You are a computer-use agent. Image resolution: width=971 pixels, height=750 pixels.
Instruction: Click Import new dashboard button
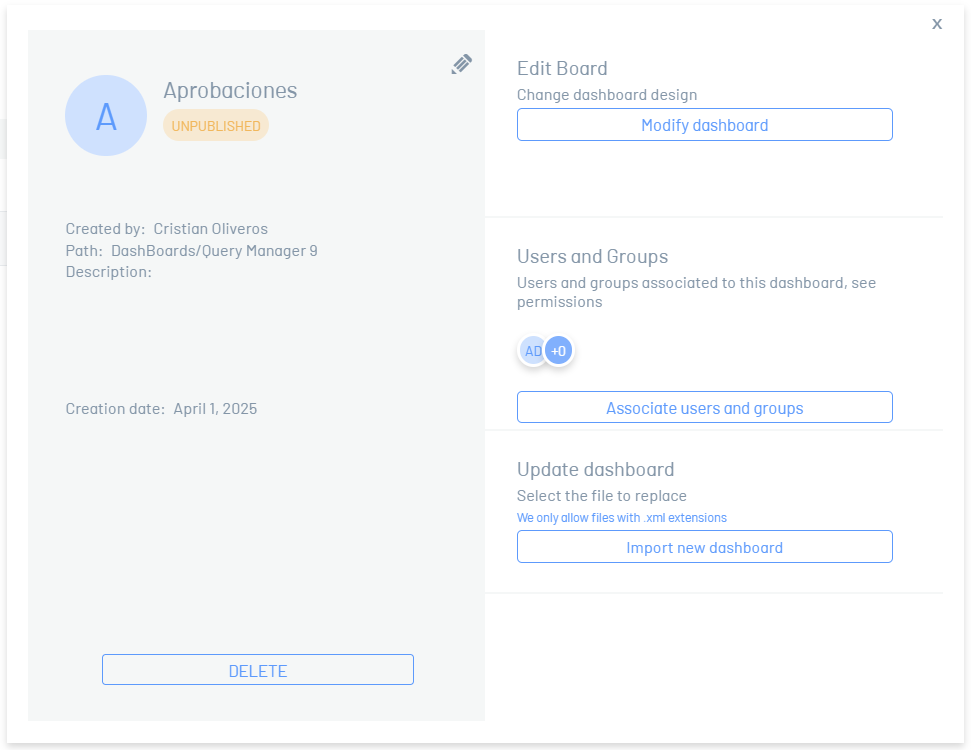pos(705,547)
